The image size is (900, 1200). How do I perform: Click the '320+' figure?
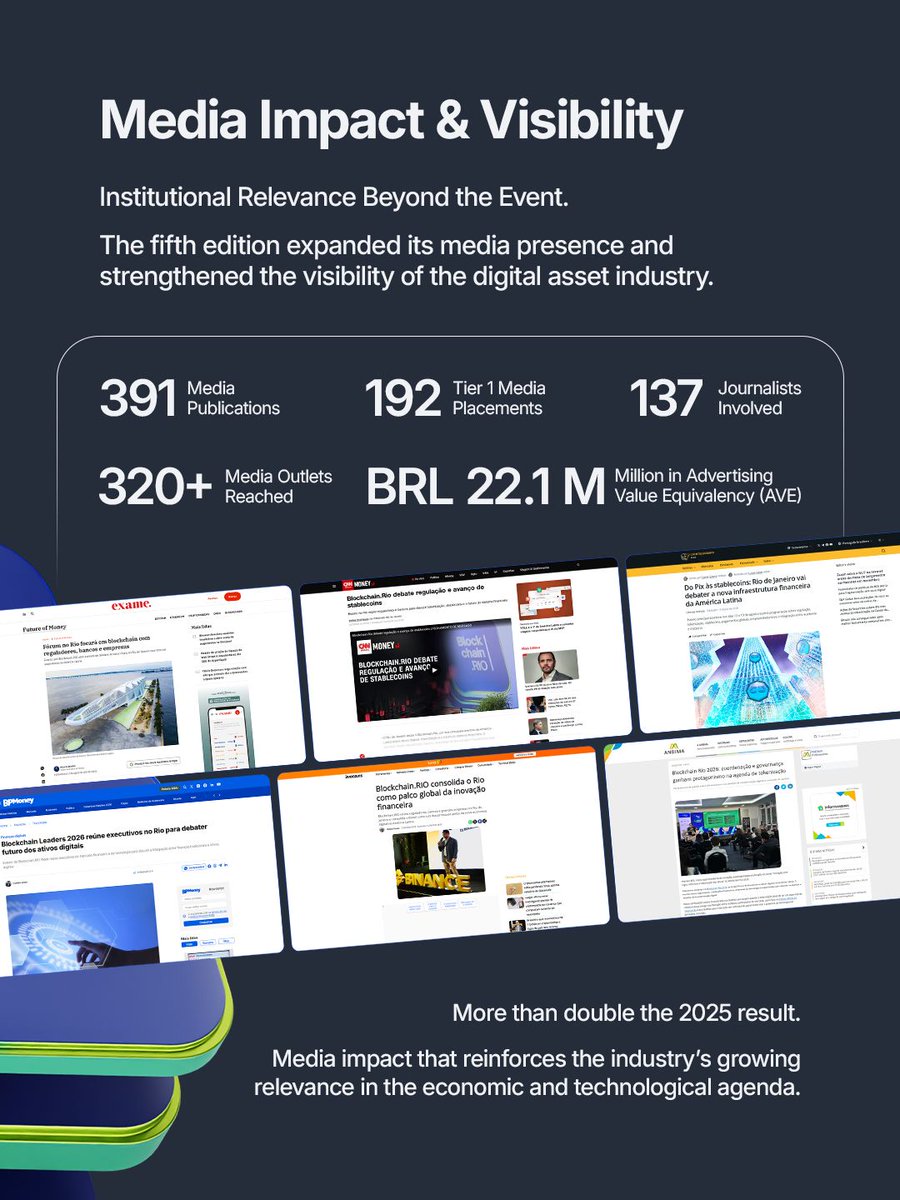click(156, 486)
